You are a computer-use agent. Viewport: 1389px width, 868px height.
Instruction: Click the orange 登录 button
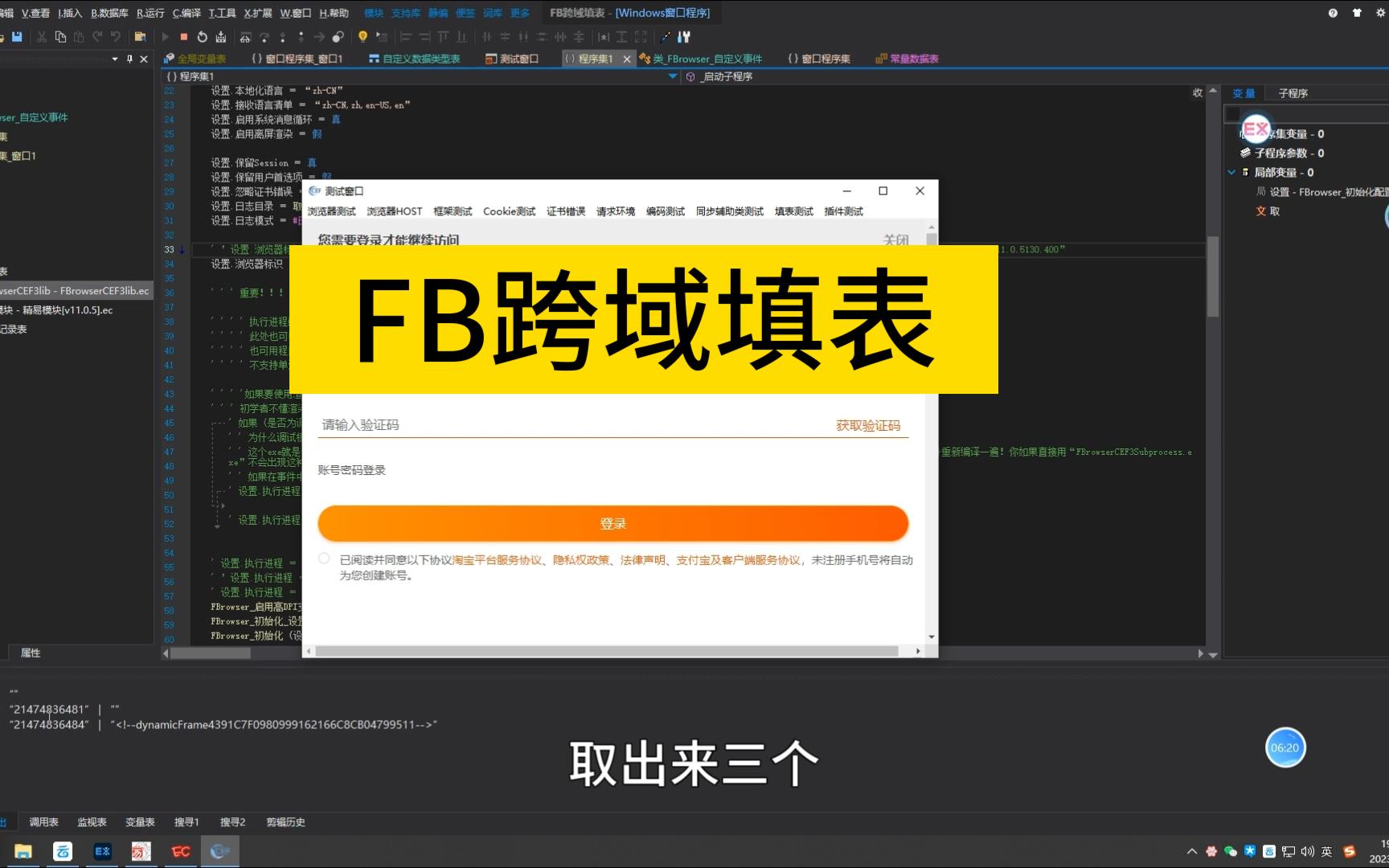(613, 524)
